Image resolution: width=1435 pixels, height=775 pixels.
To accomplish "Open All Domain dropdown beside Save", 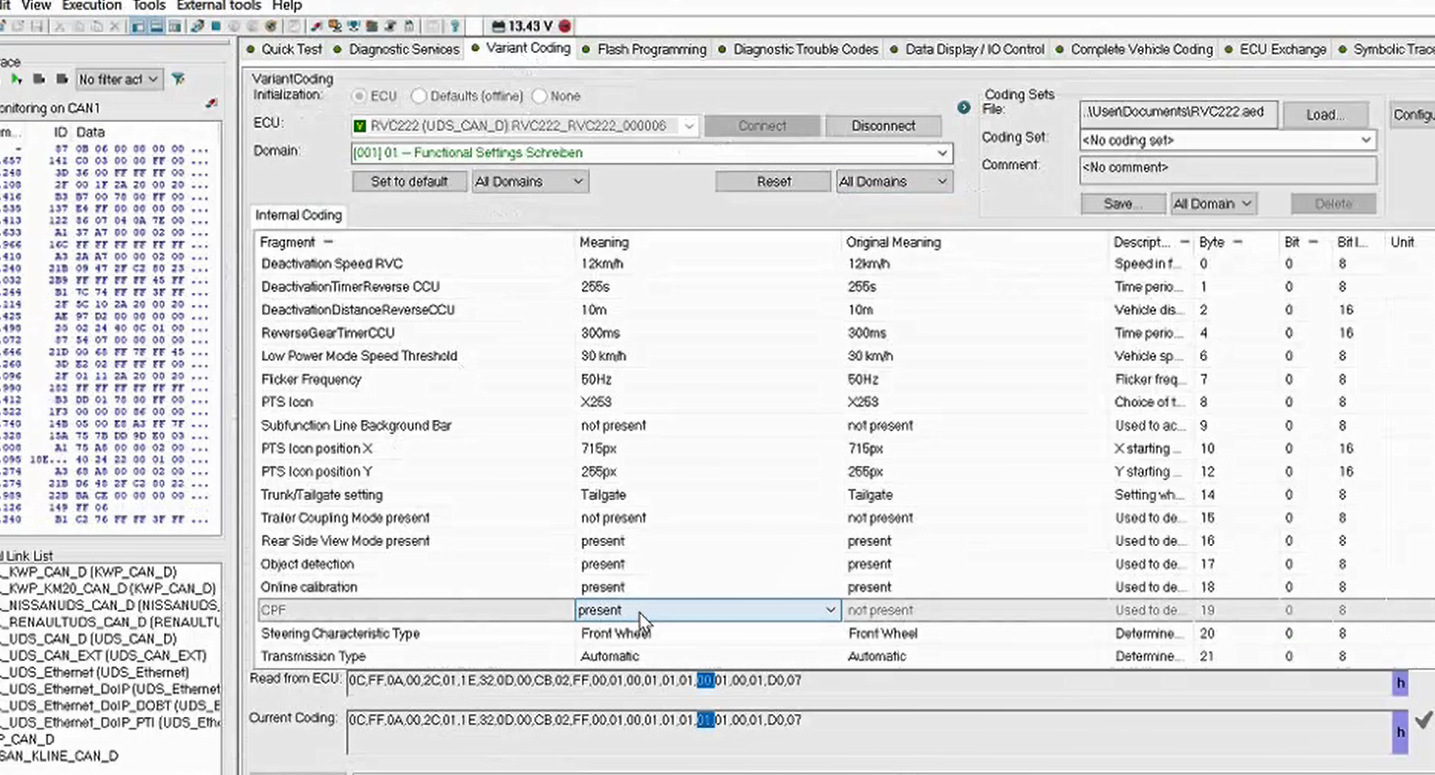I will click(x=1214, y=203).
